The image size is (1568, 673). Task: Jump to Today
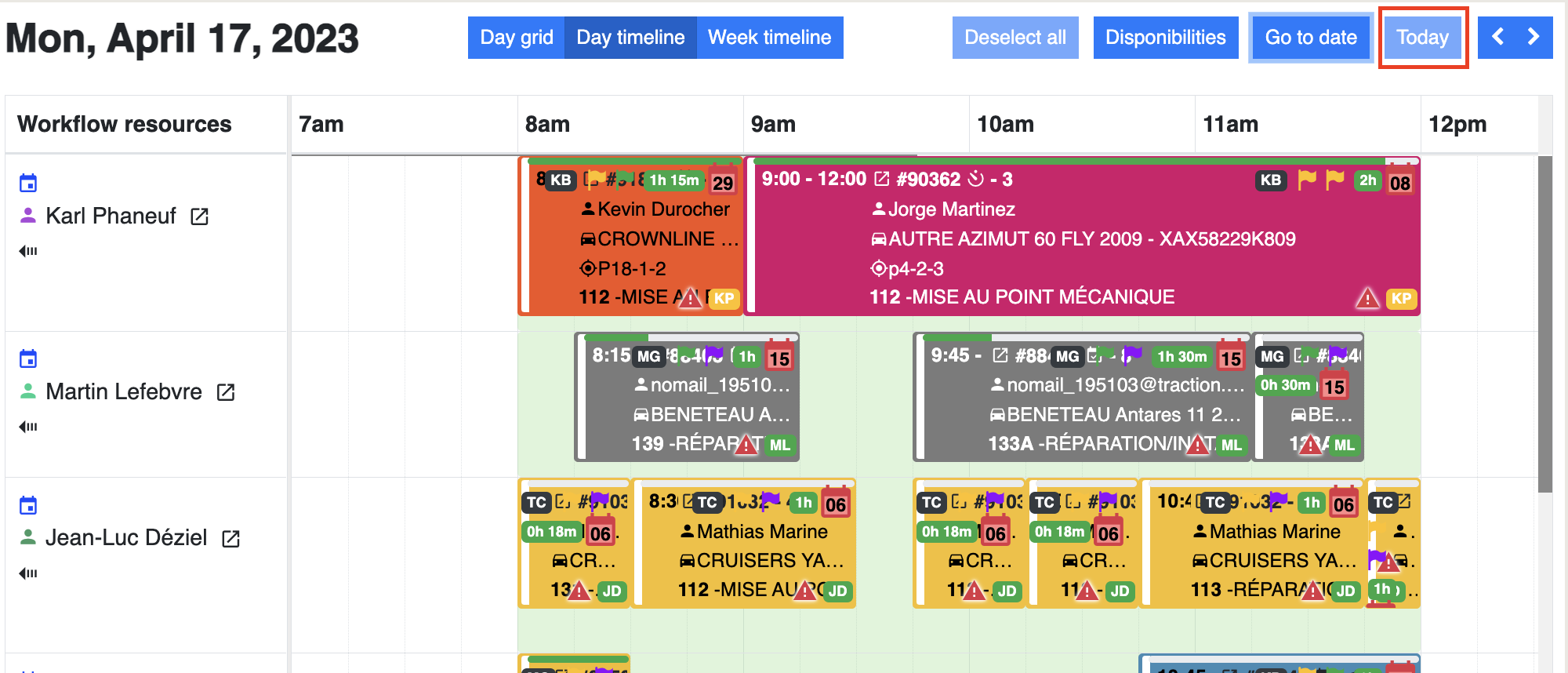[x=1422, y=38]
